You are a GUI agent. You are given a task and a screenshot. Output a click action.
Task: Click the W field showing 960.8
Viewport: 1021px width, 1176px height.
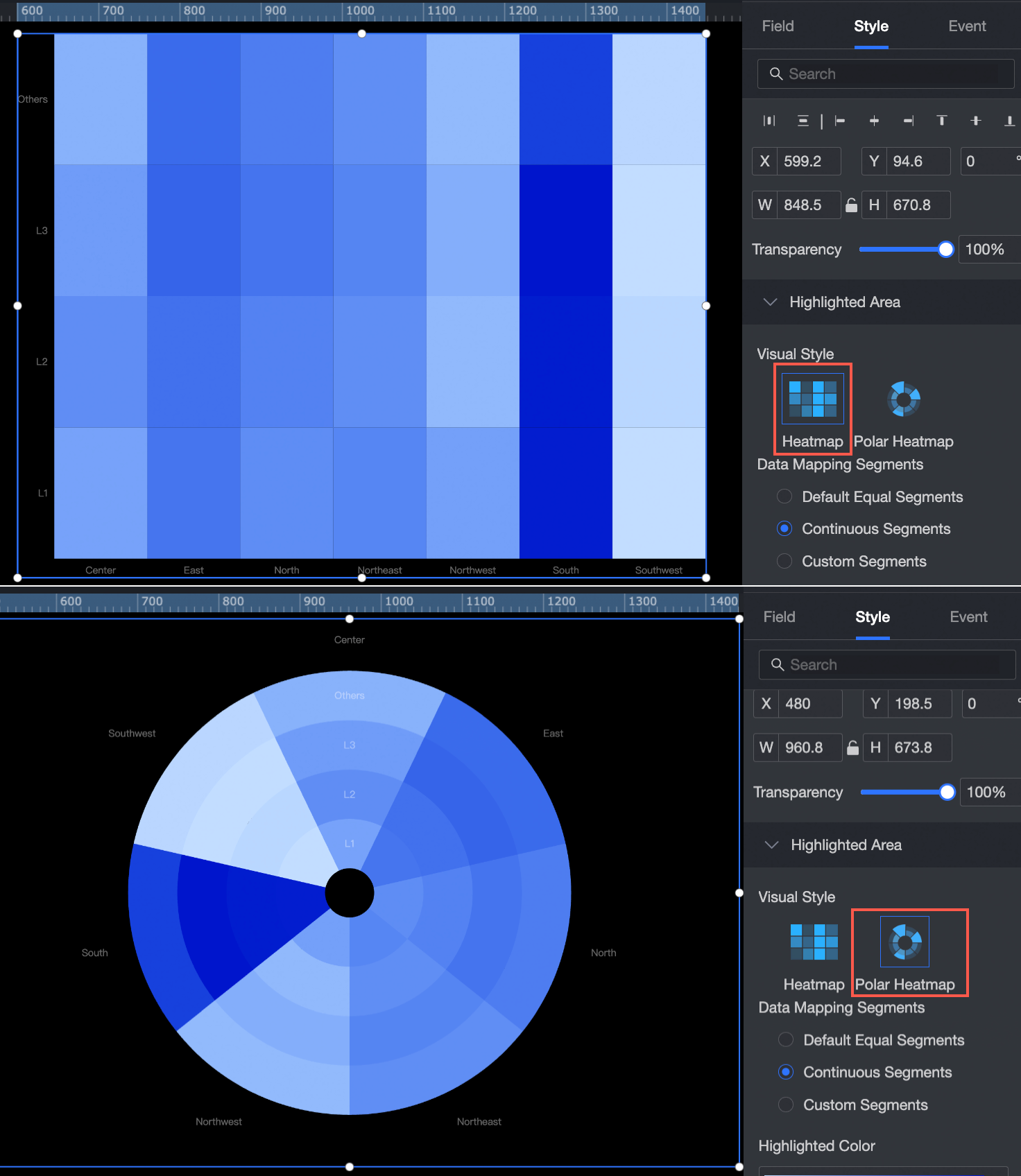coord(810,747)
